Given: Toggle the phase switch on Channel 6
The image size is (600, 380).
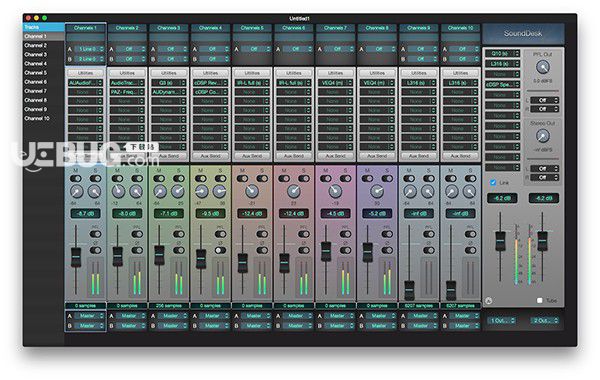Looking at the screenshot, I should click(x=304, y=250).
